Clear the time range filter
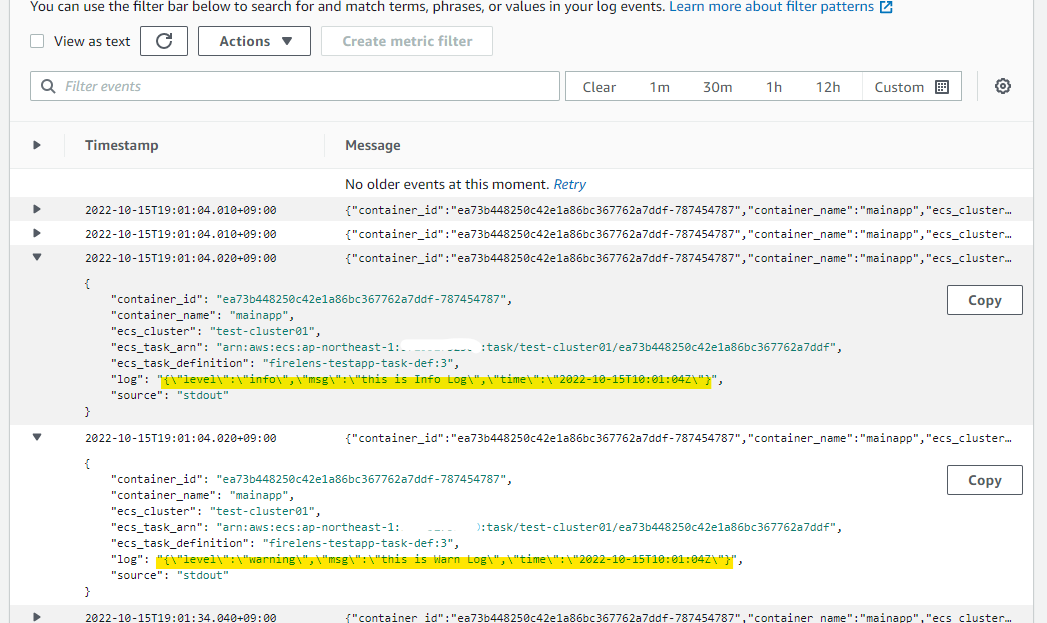 coord(599,87)
